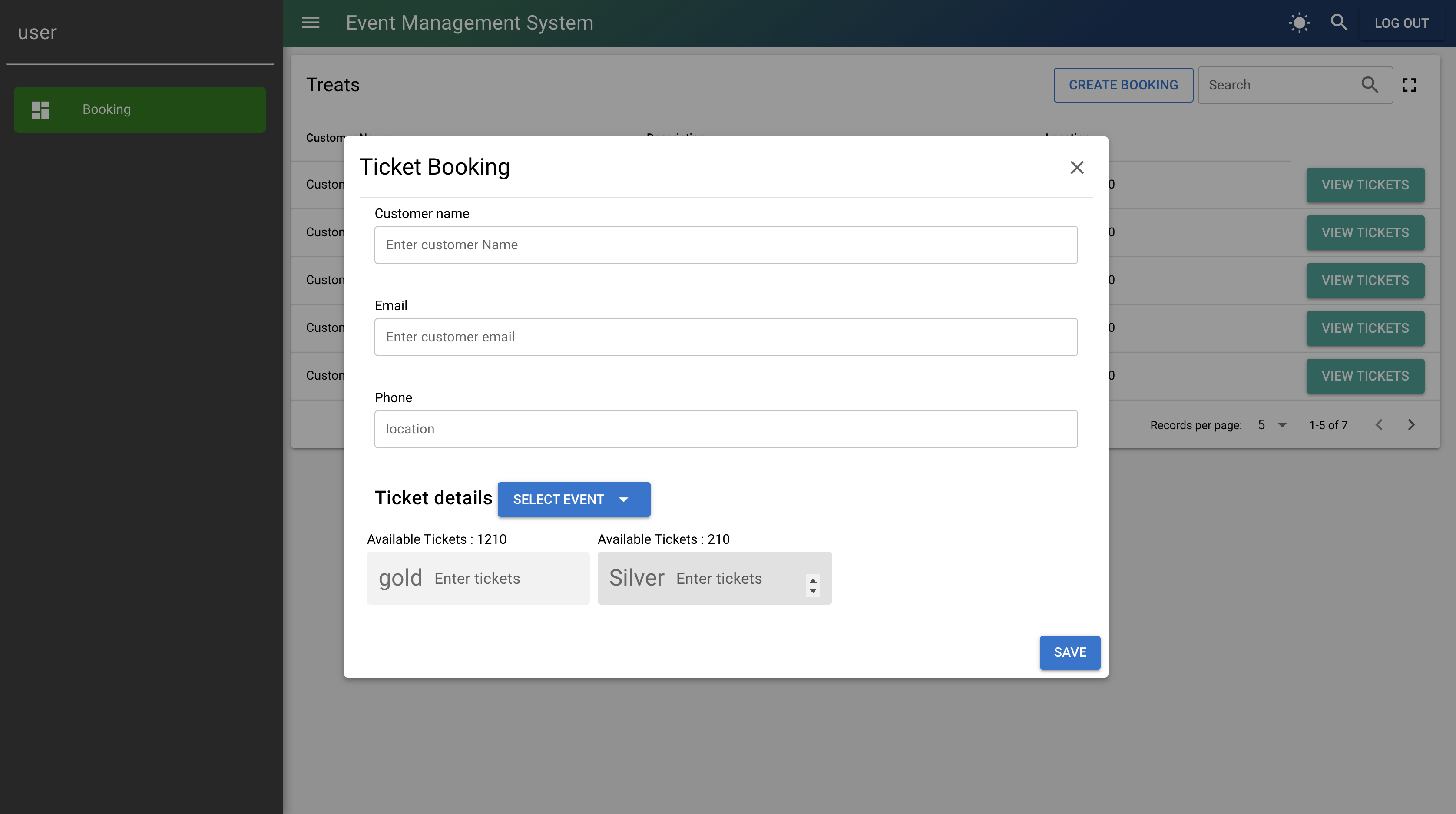Click the fullscreen expand icon near Search
Screen dimensions: 1456x814
click(x=1409, y=84)
